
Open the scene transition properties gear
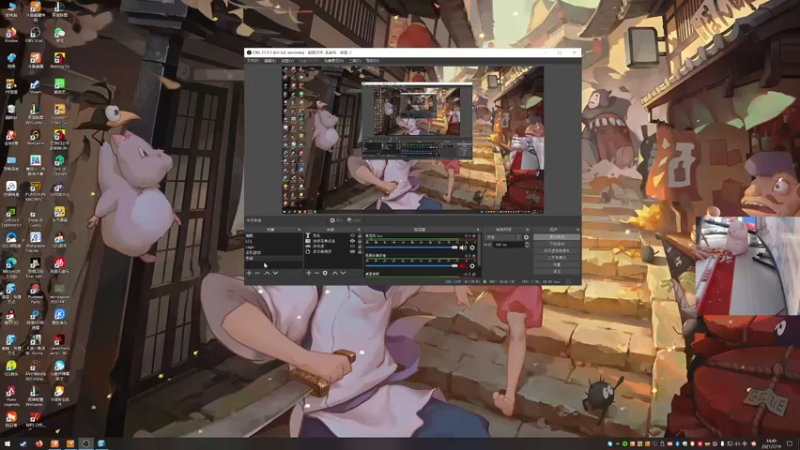526,237
